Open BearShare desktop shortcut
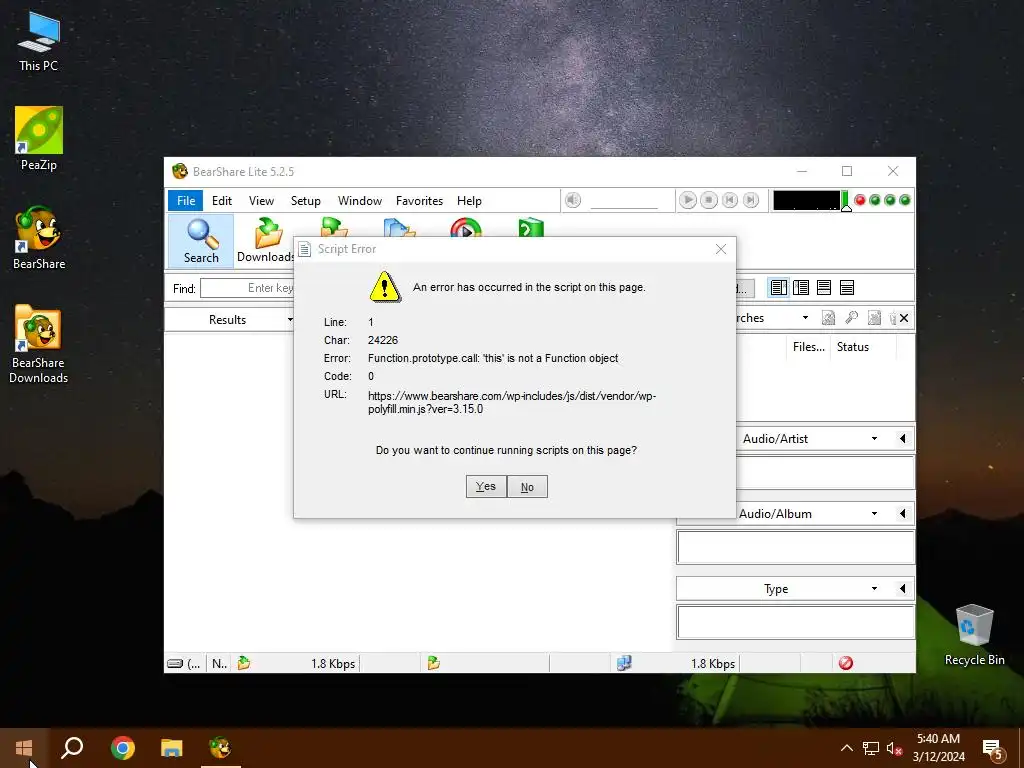The width and height of the screenshot is (1024, 768). (x=39, y=238)
